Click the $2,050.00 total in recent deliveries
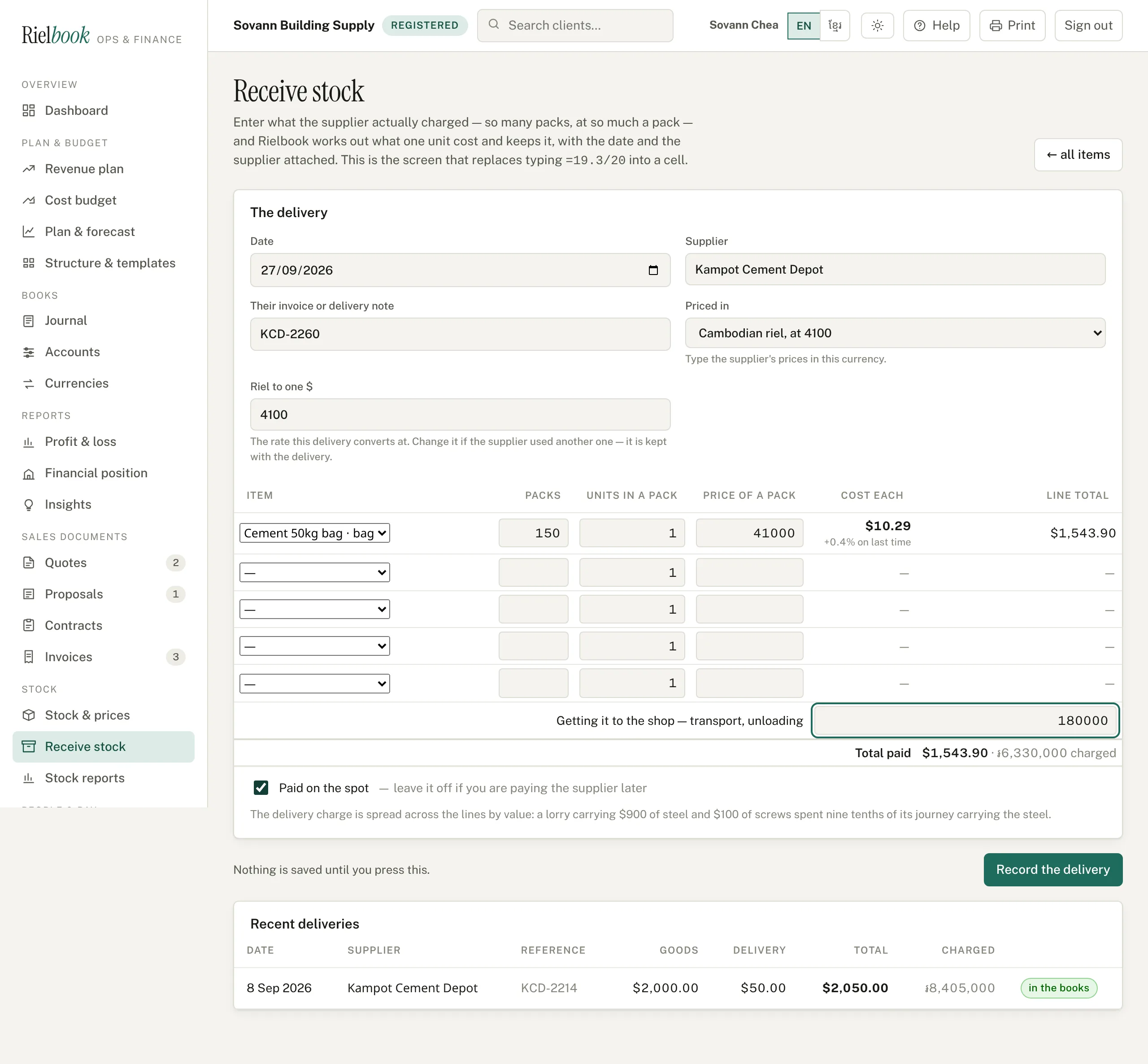 point(855,988)
